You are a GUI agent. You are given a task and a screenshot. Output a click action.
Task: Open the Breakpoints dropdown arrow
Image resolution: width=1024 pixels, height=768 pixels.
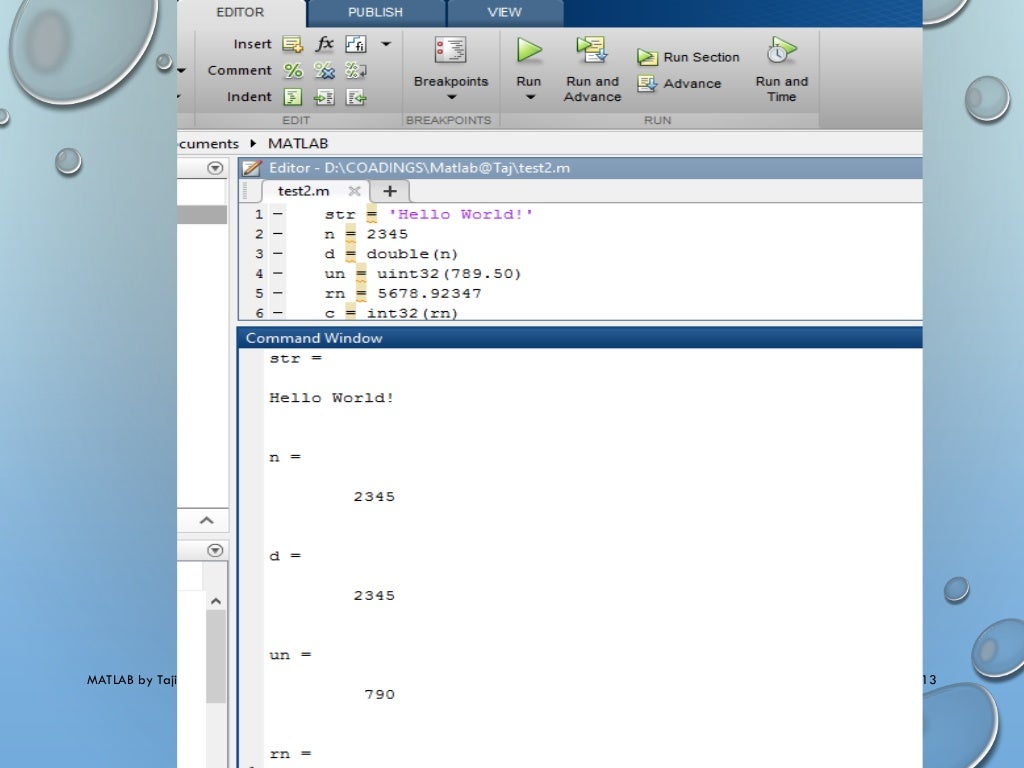coord(451,97)
